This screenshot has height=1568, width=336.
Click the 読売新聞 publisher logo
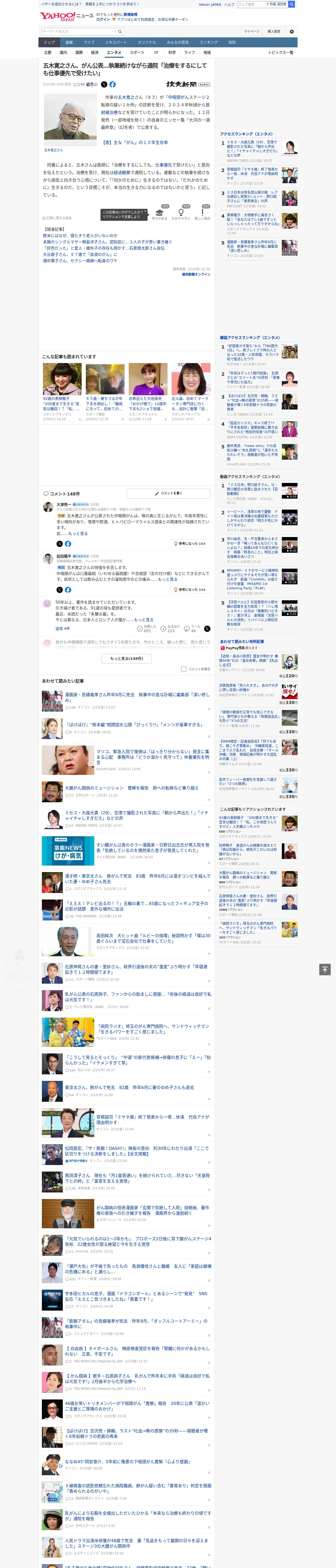(188, 85)
